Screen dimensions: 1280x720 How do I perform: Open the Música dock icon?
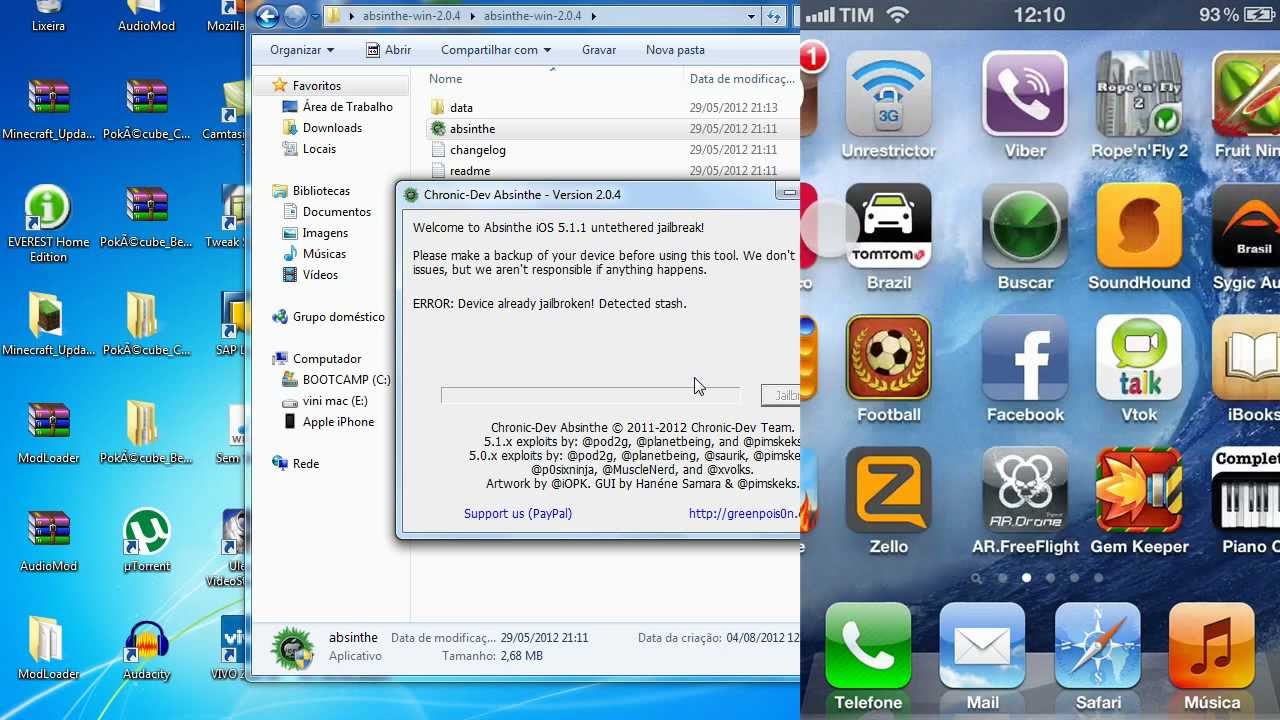pos(1211,646)
